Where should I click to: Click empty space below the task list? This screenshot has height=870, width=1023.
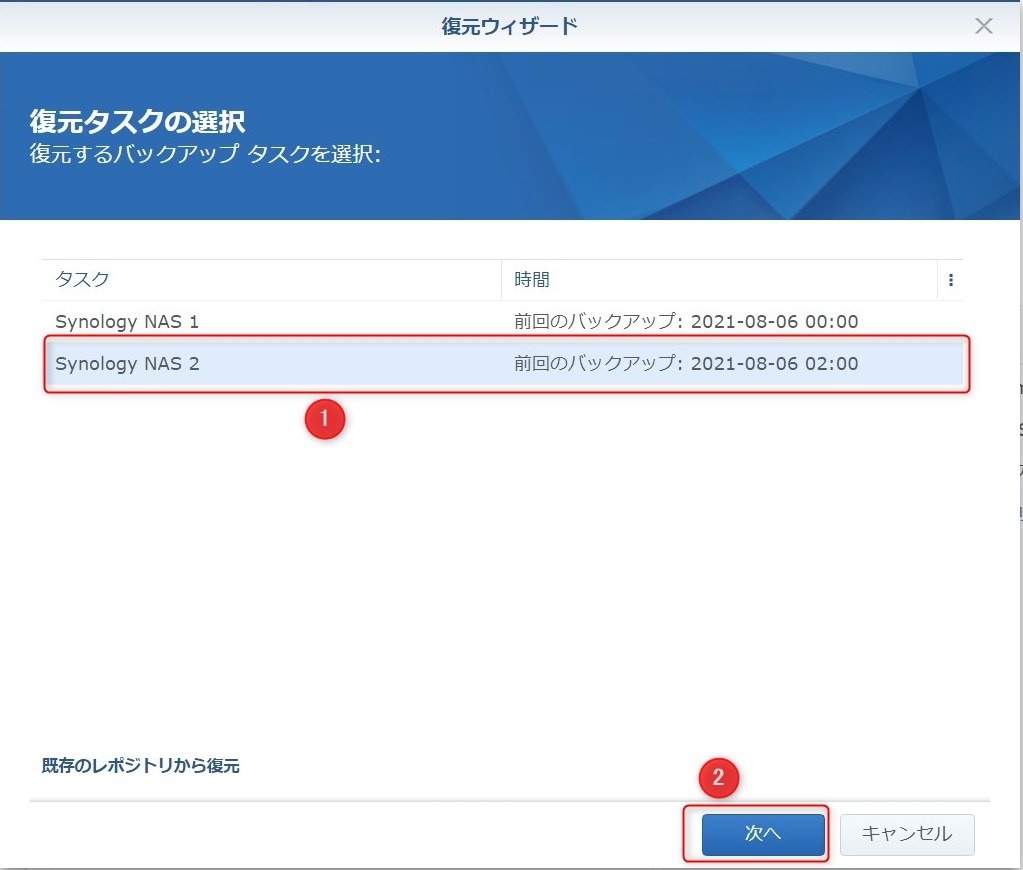tap(500, 580)
